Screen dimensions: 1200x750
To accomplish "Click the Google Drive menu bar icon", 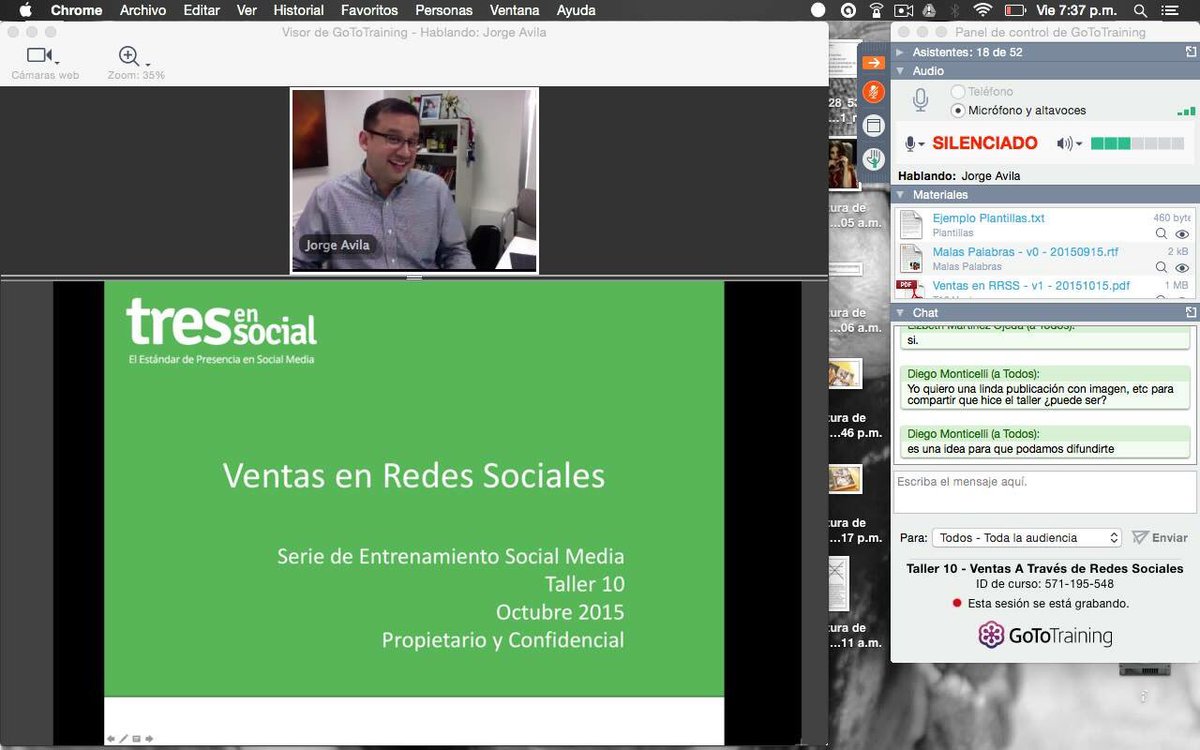I will click(930, 10).
